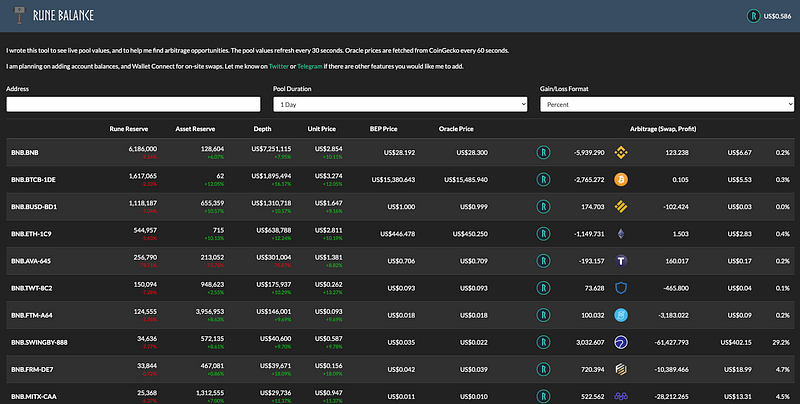Click the Fantom icon in BNB.FTM-A64 row
Viewport: 800px width, 404px height.
point(621,315)
